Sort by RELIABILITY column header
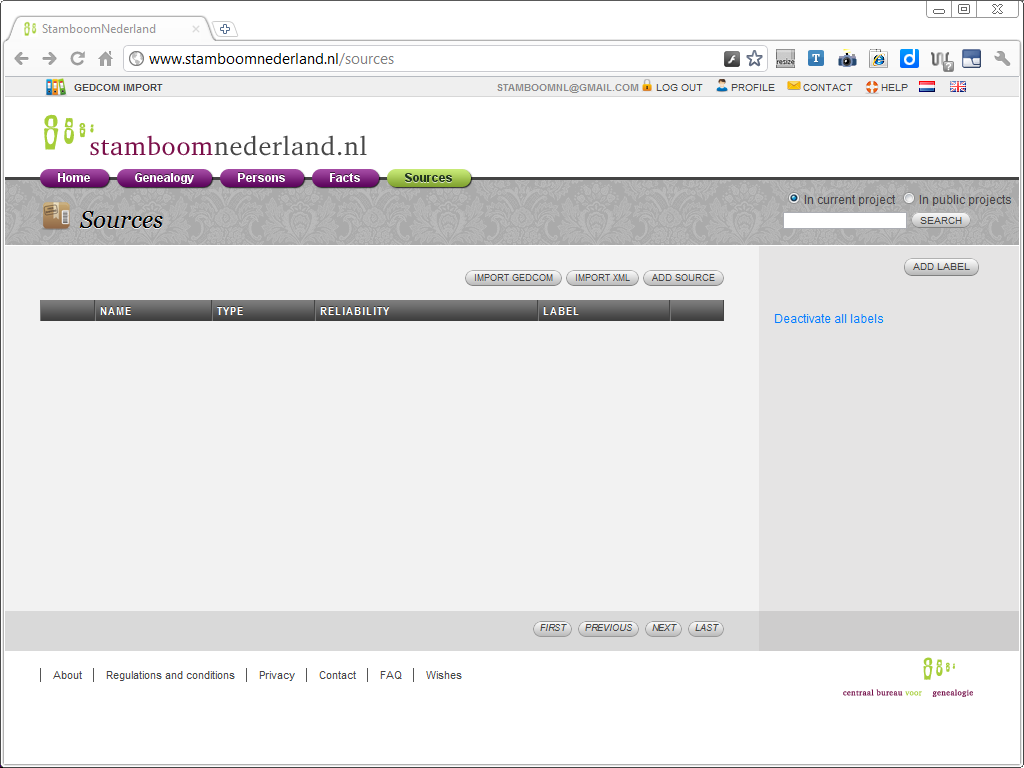 click(x=426, y=311)
